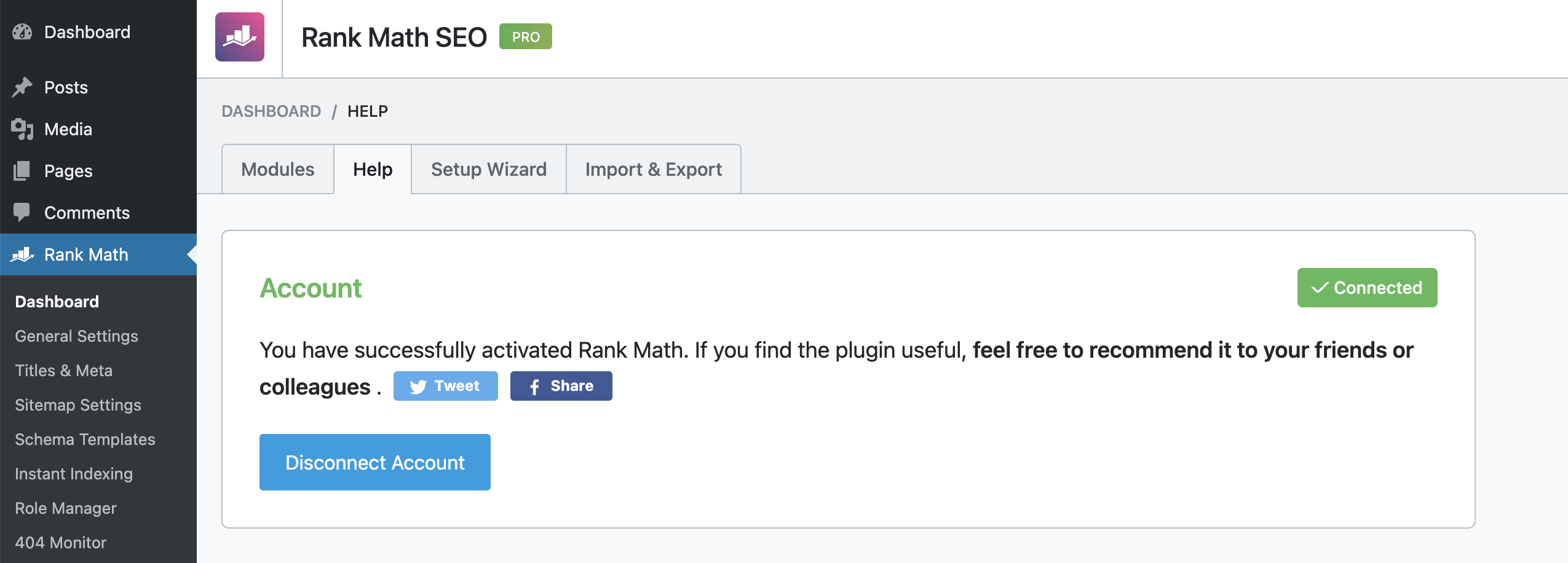Open General Settings in Rank Math submenu
Screen dimensions: 1568x563
click(76, 336)
